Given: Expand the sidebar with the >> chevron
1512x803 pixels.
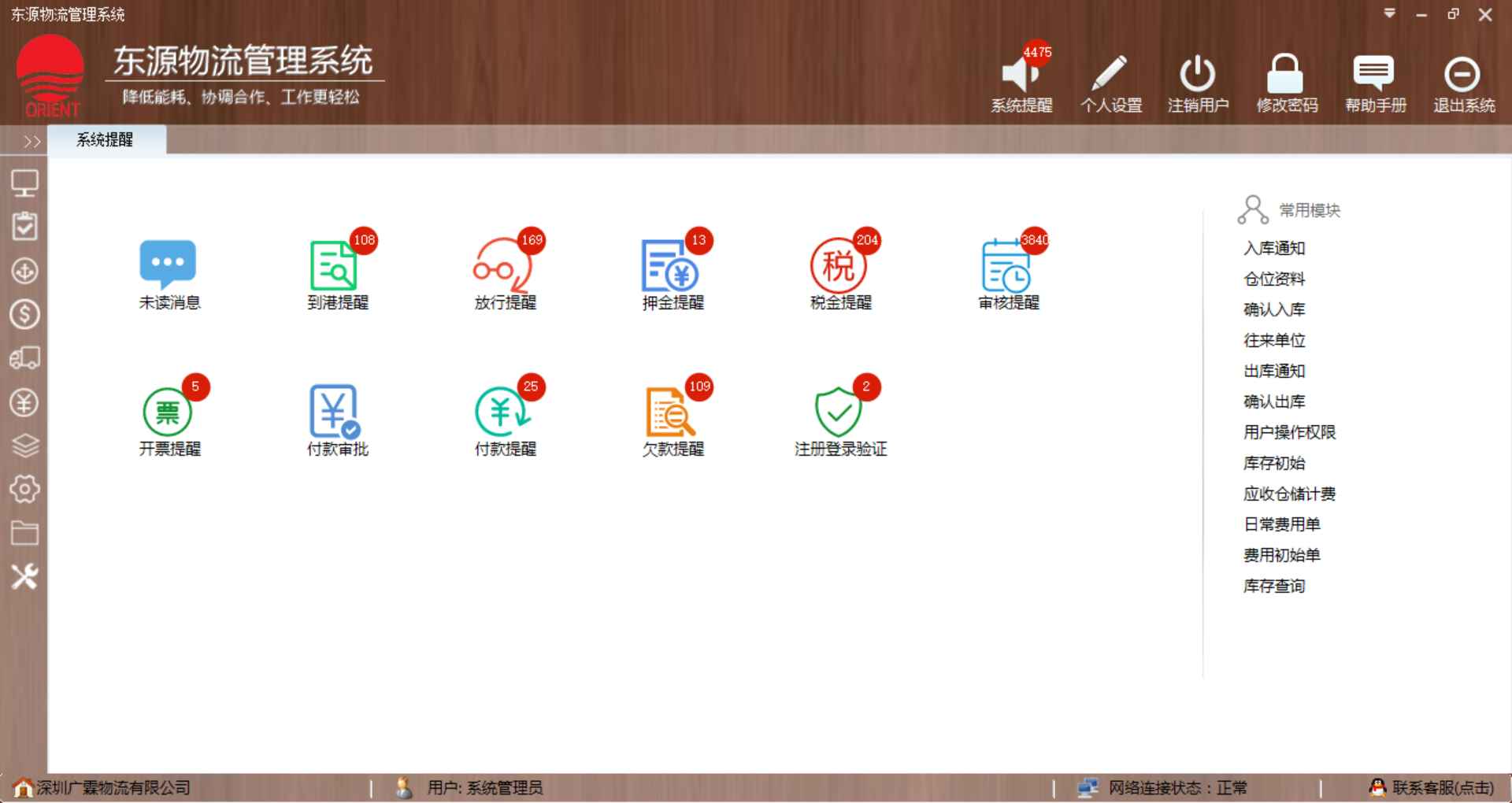Looking at the screenshot, I should (x=31, y=142).
